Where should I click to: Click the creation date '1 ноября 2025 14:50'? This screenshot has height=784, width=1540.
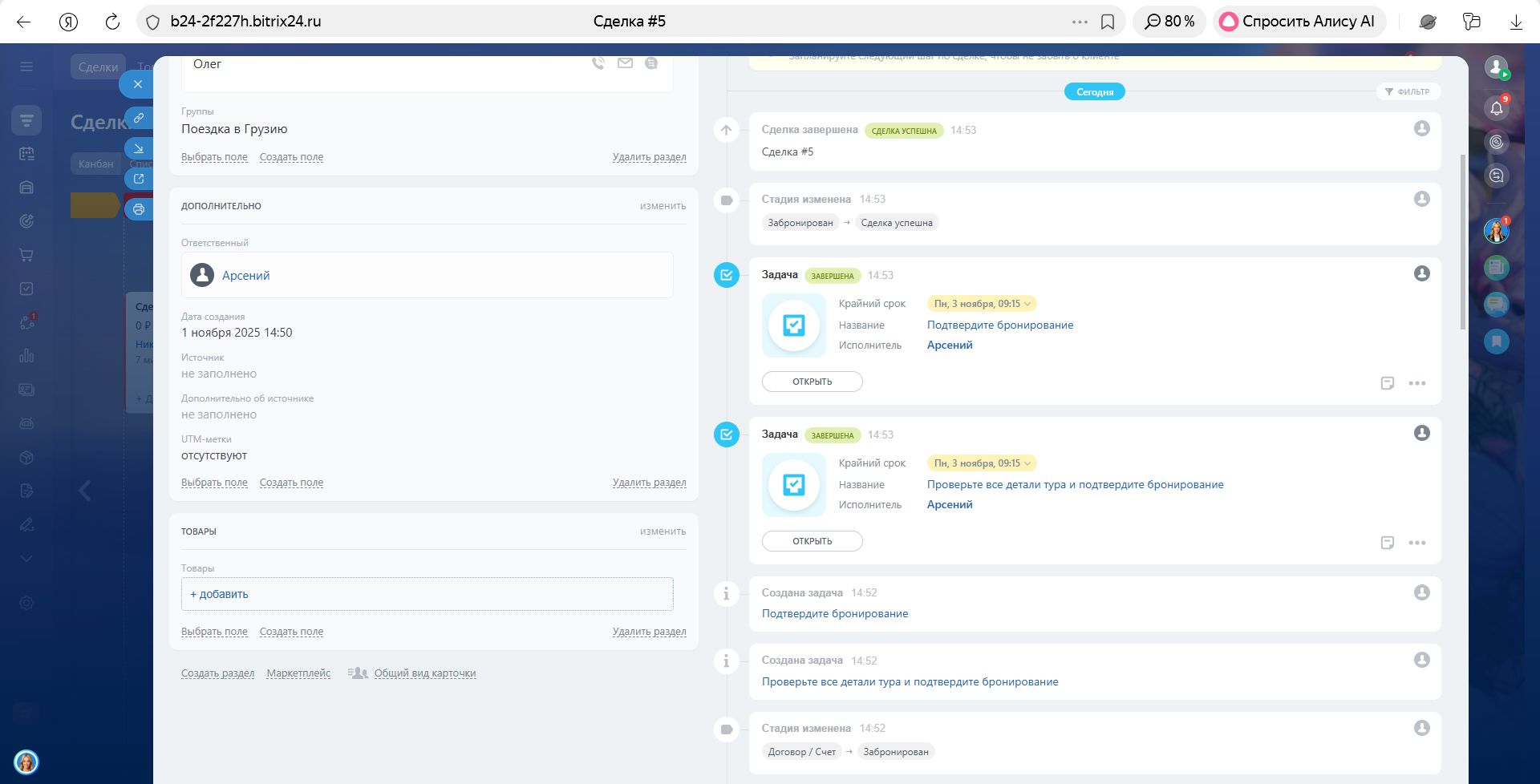237,333
